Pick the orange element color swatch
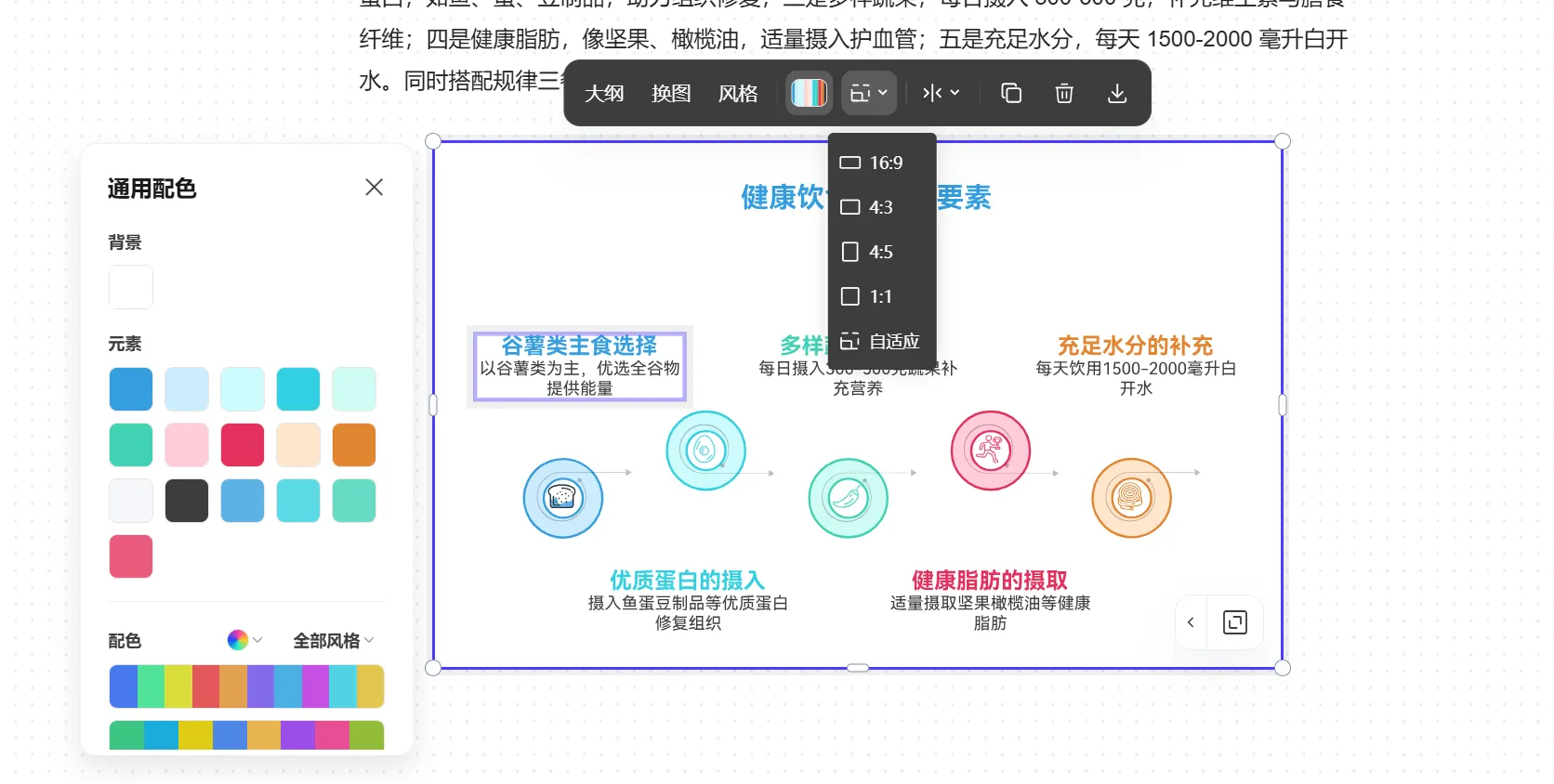Viewport: 1554px width, 784px height. 354,445
